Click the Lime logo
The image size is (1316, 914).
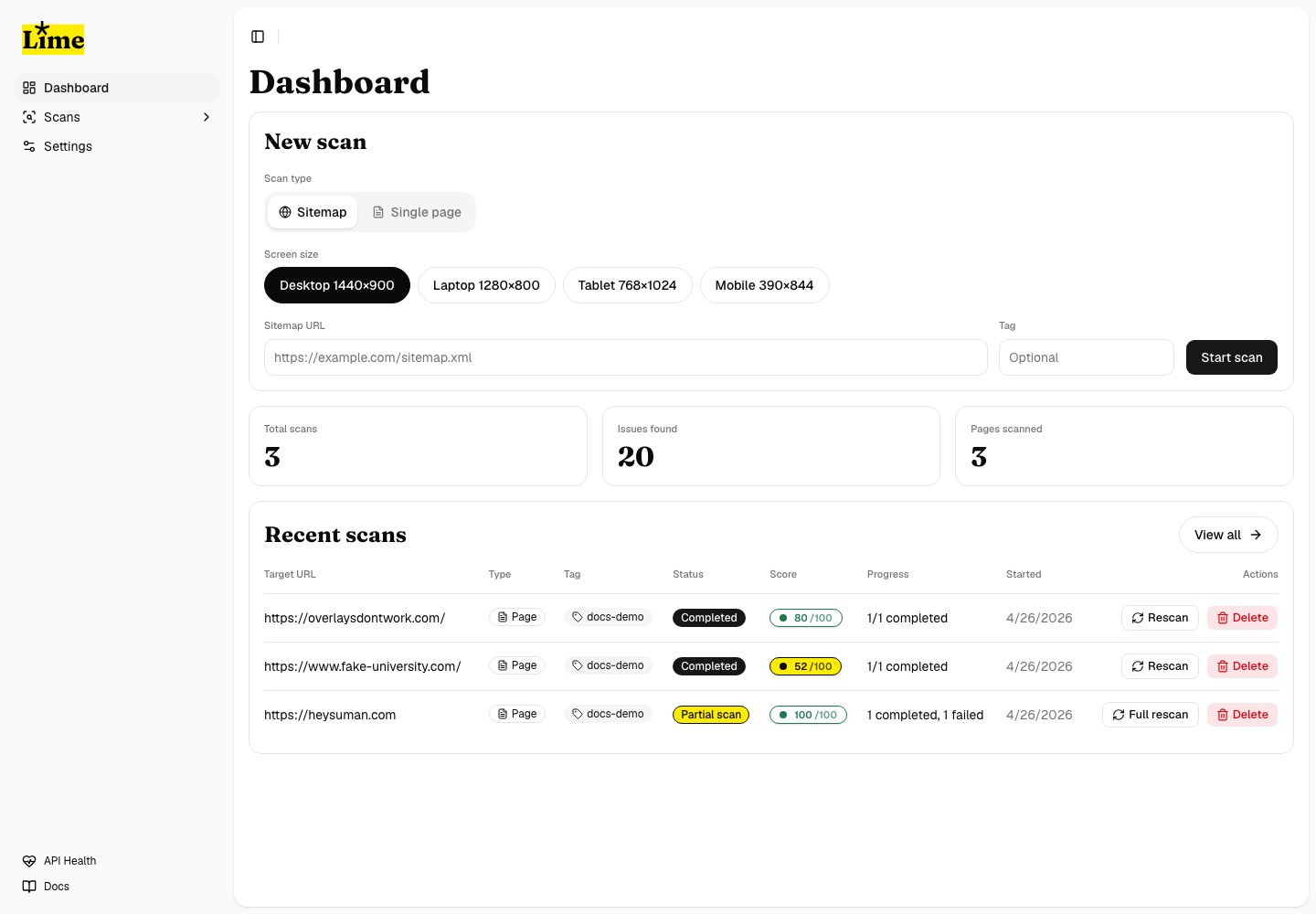pyautogui.click(x=52, y=37)
